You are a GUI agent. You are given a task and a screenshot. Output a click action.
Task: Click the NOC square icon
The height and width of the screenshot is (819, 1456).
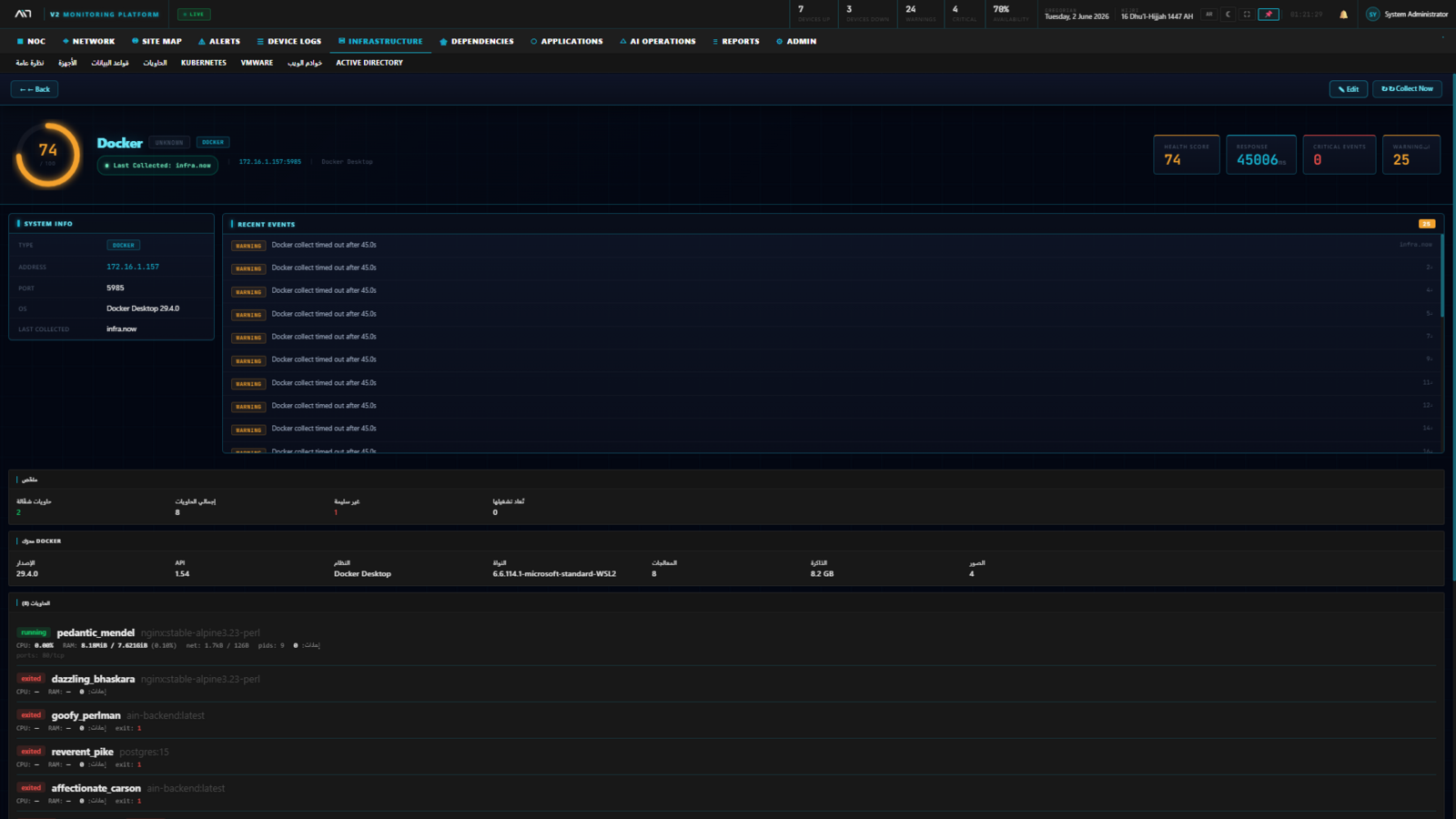pos(20,41)
